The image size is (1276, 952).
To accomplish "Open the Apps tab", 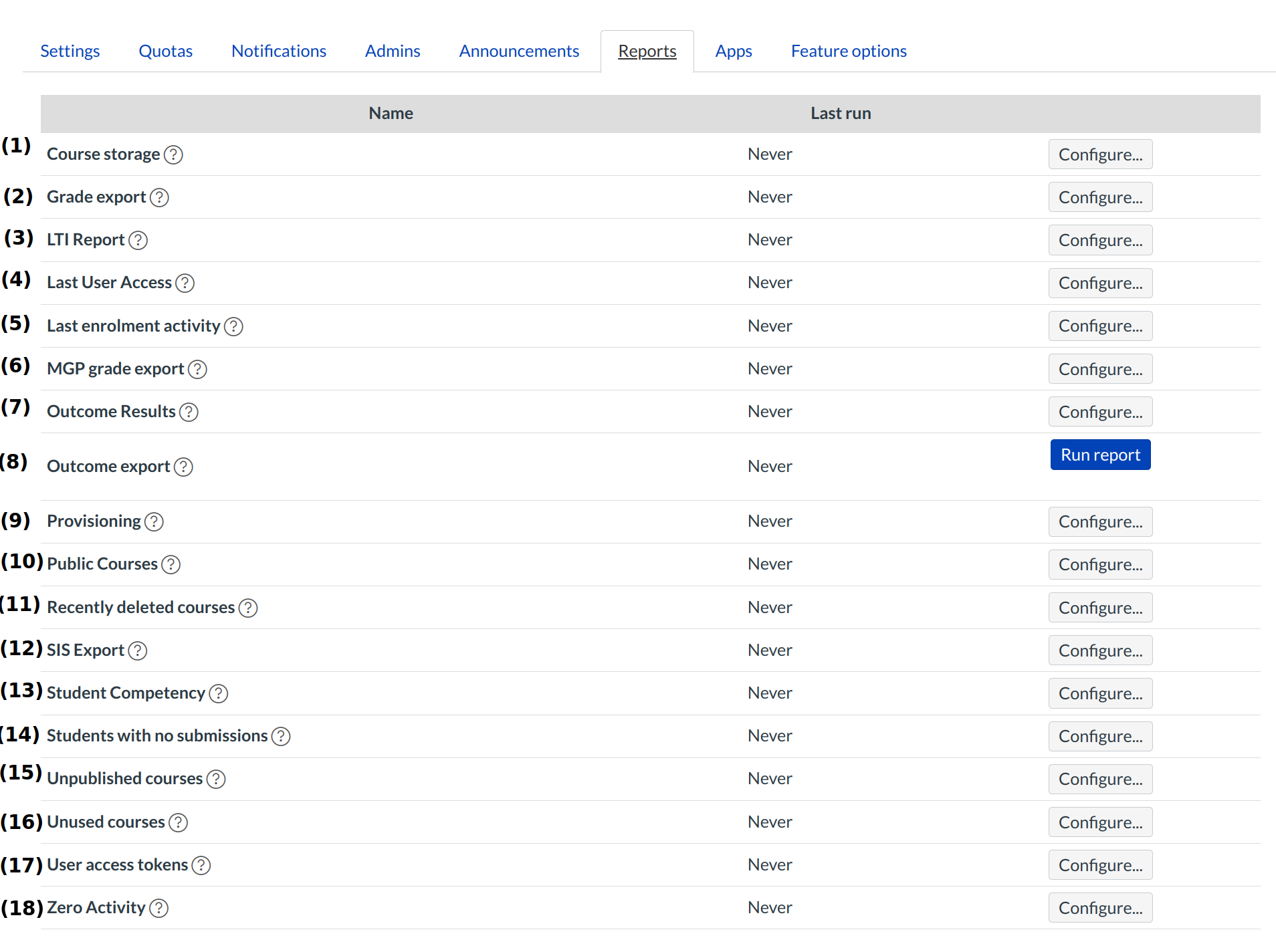I will coord(733,50).
